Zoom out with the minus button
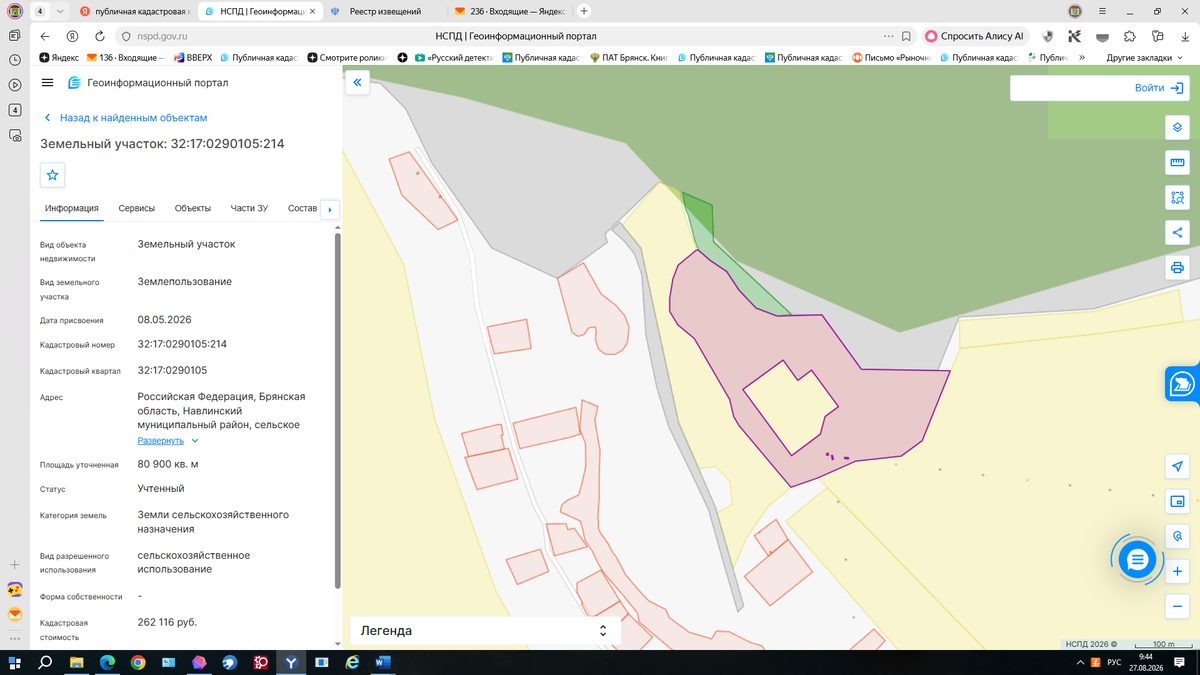 pyautogui.click(x=1177, y=606)
